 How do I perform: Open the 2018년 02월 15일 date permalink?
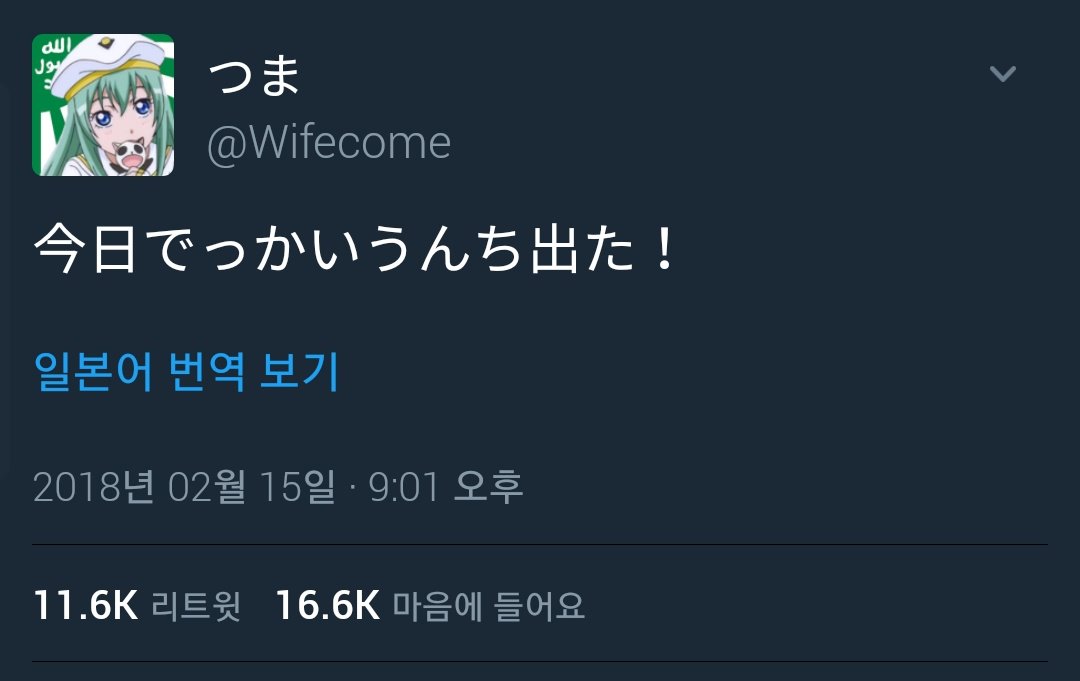[x=184, y=486]
